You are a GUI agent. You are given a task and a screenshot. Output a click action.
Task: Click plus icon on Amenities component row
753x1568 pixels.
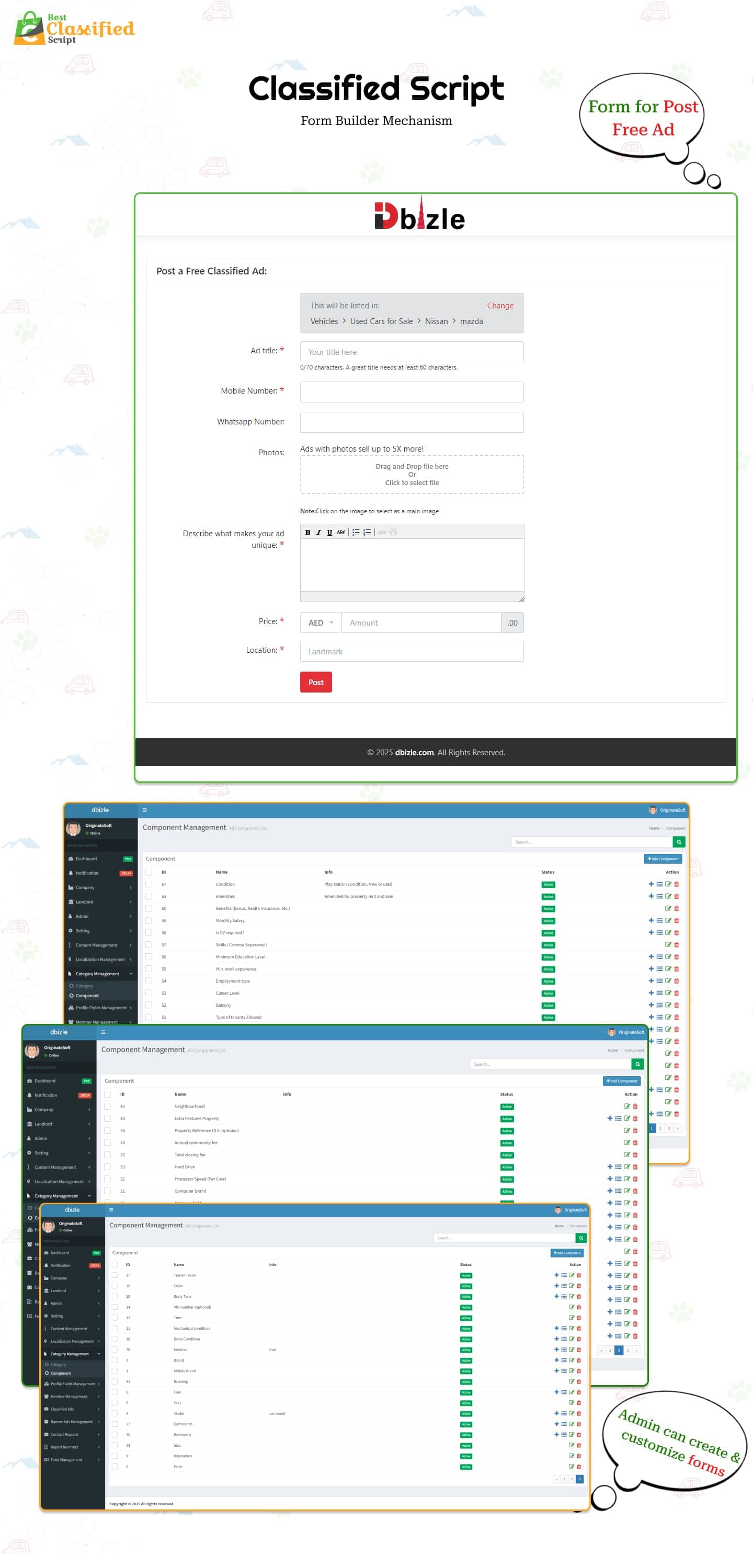651,896
